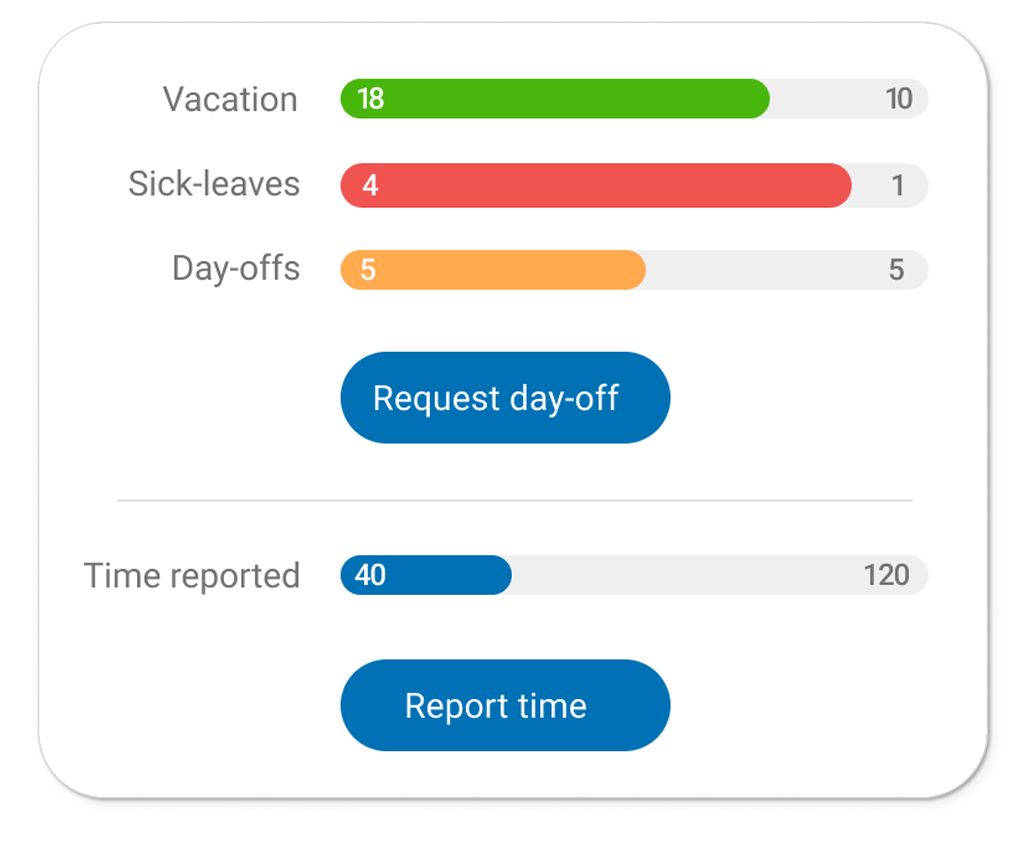Select the Vacation label
Viewport: 1036px width, 842px height.
[x=230, y=100]
